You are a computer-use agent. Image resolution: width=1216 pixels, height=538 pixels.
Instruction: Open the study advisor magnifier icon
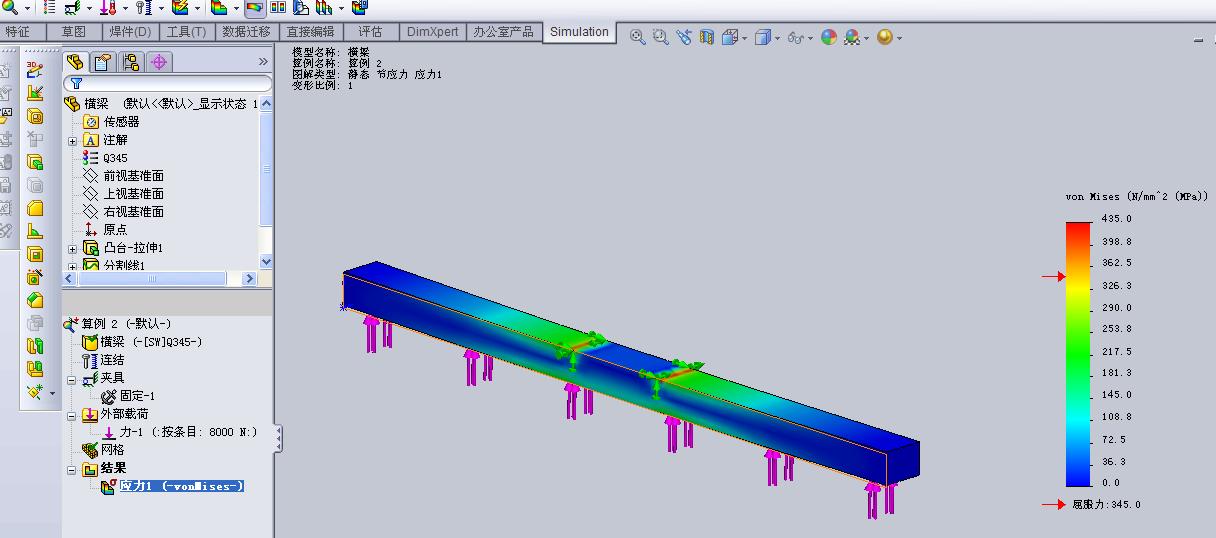[x=10, y=7]
